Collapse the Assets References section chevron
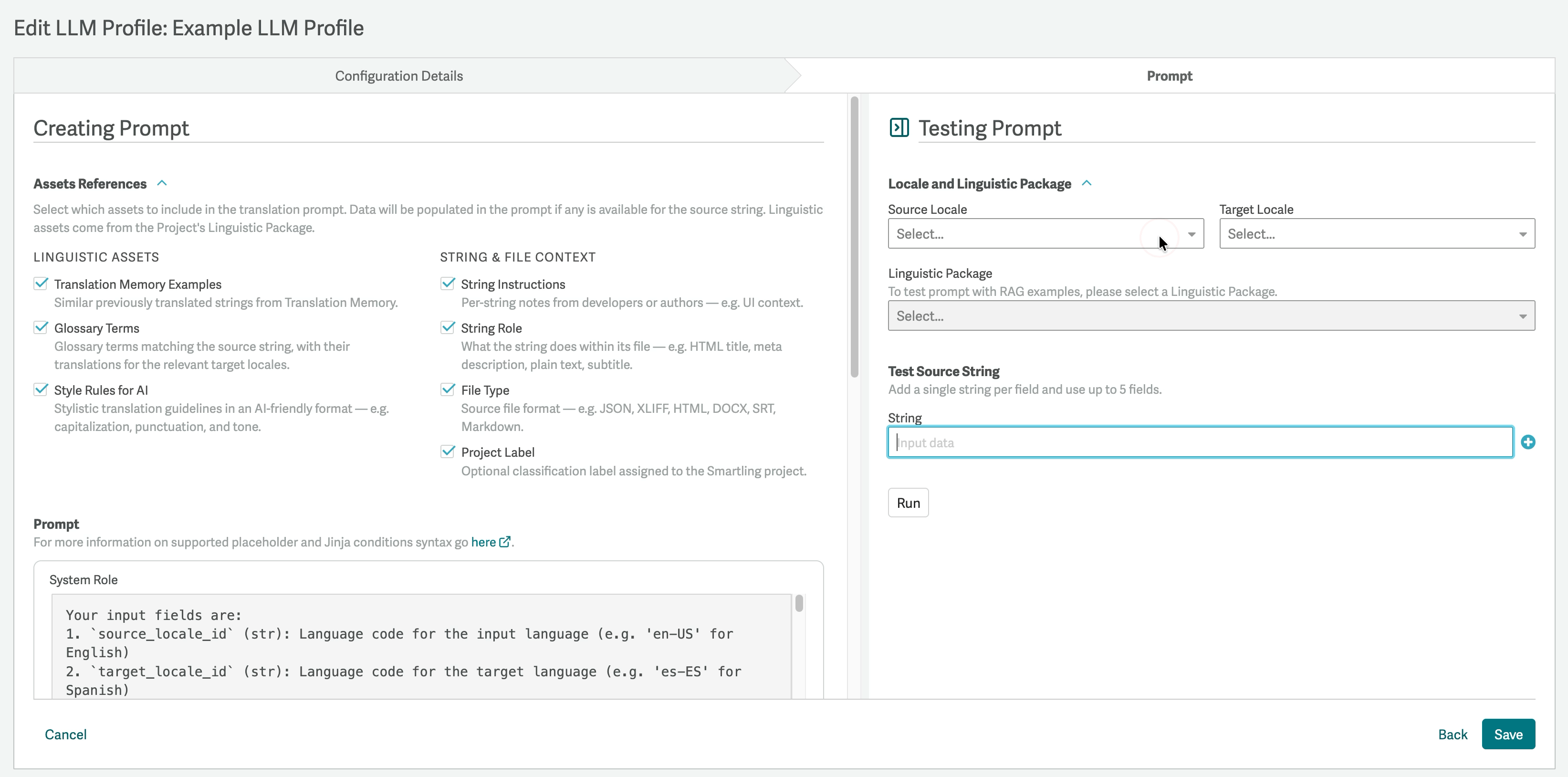 click(x=162, y=183)
